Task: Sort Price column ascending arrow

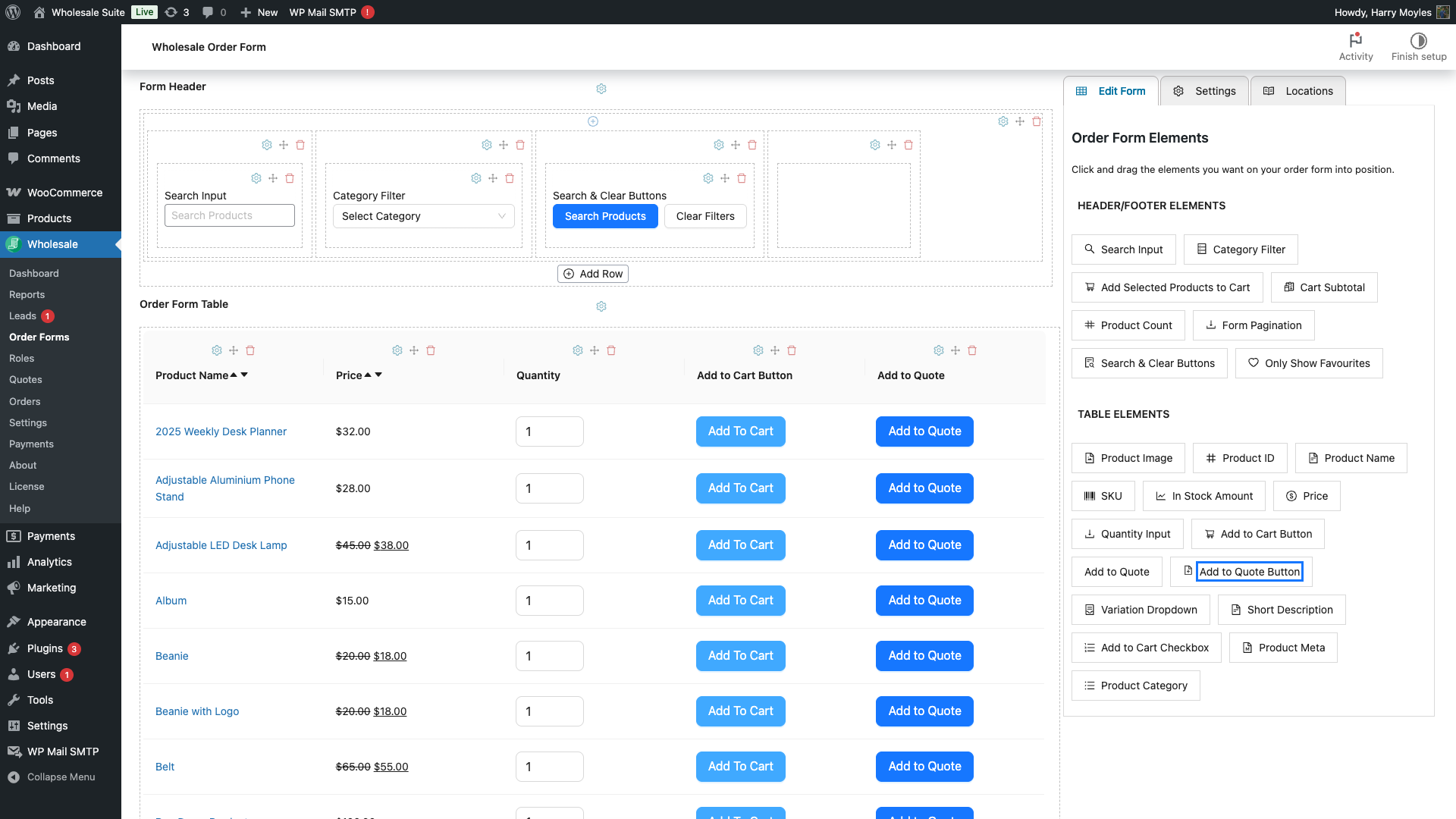Action: click(368, 375)
